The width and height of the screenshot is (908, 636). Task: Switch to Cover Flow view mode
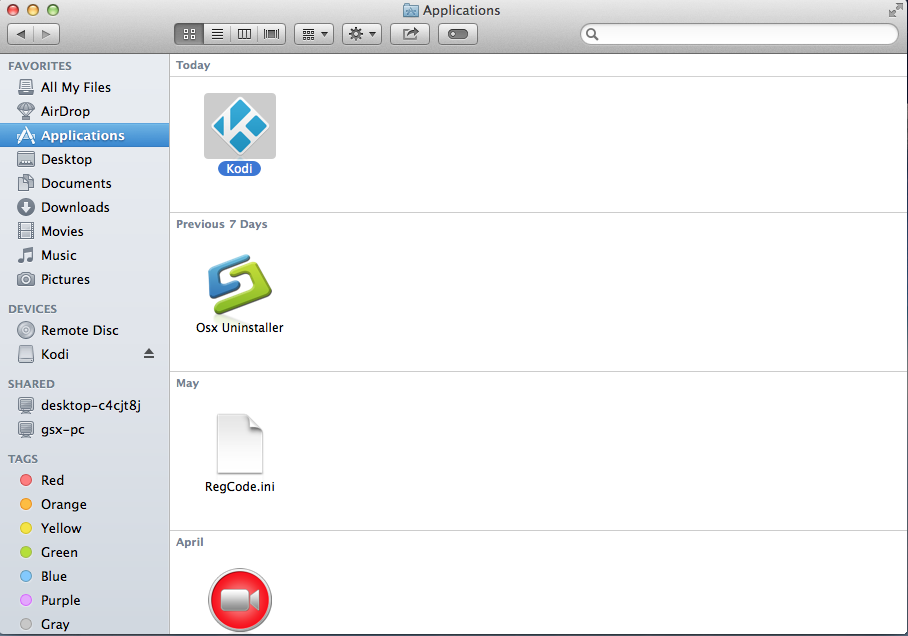[x=271, y=34]
